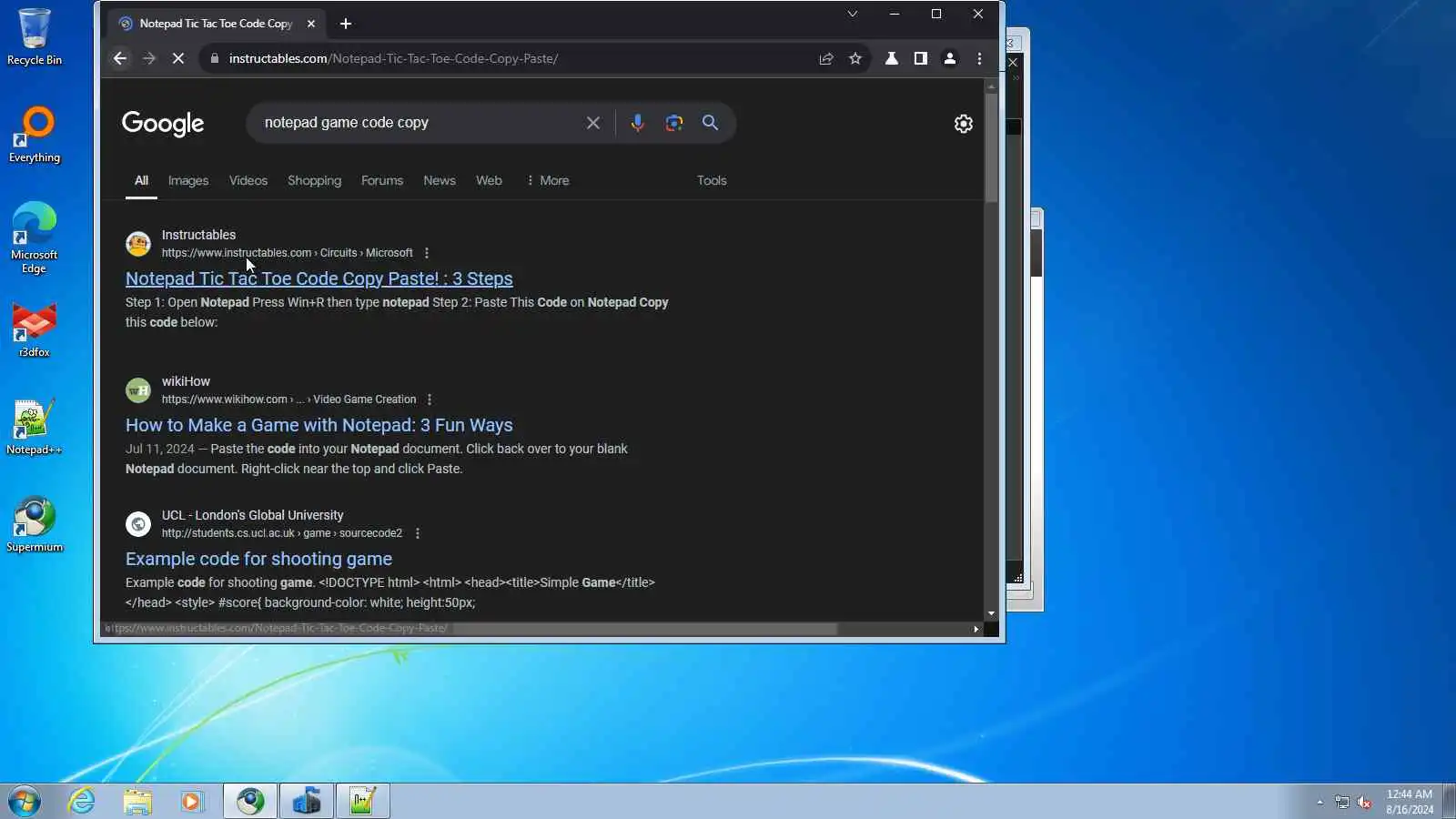This screenshot has width=1456, height=819.
Task: Go back using the browser back arrow
Action: (120, 58)
